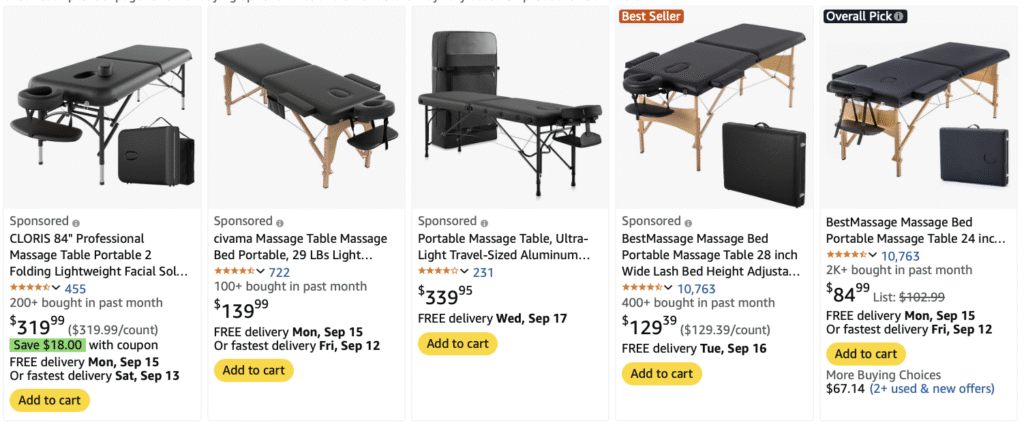Click info icon beside $339.95 table Sponsored label
This screenshot has width=1024, height=427.
point(485,222)
